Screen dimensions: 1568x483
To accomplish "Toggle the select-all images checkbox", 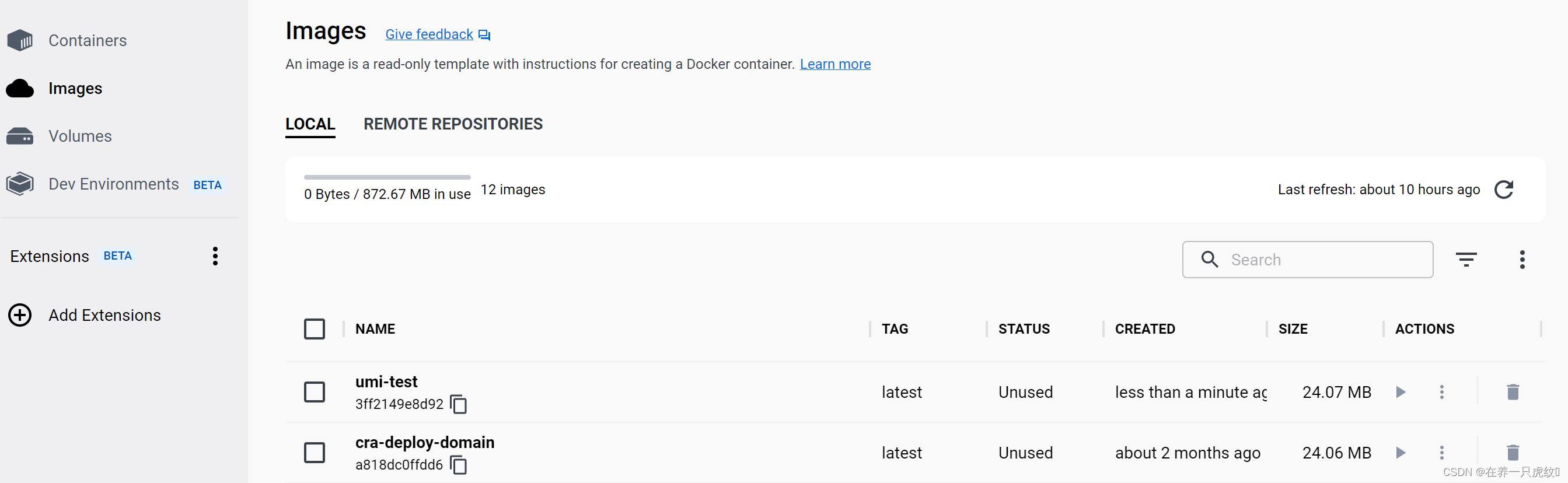I will tap(314, 329).
